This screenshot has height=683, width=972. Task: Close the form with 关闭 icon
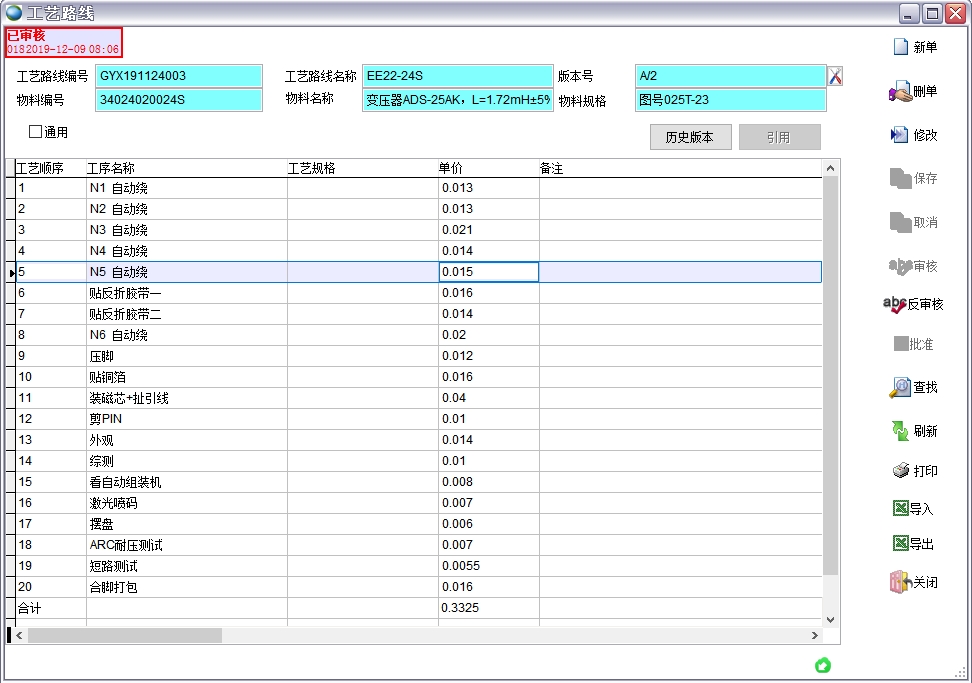[x=900, y=582]
